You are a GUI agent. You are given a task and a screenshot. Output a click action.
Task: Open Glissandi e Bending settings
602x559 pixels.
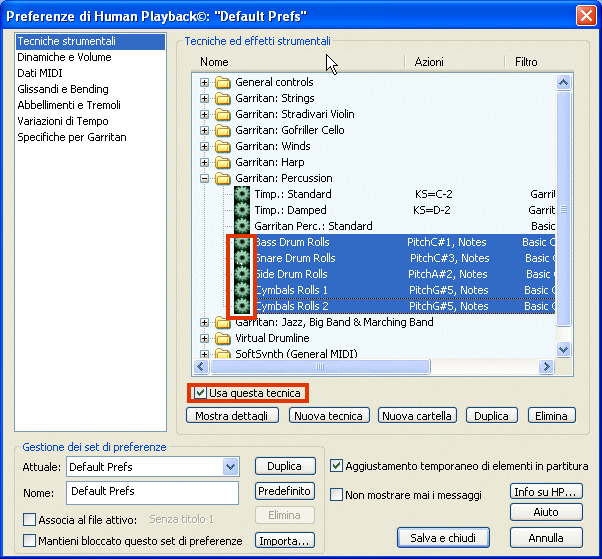tap(62, 89)
